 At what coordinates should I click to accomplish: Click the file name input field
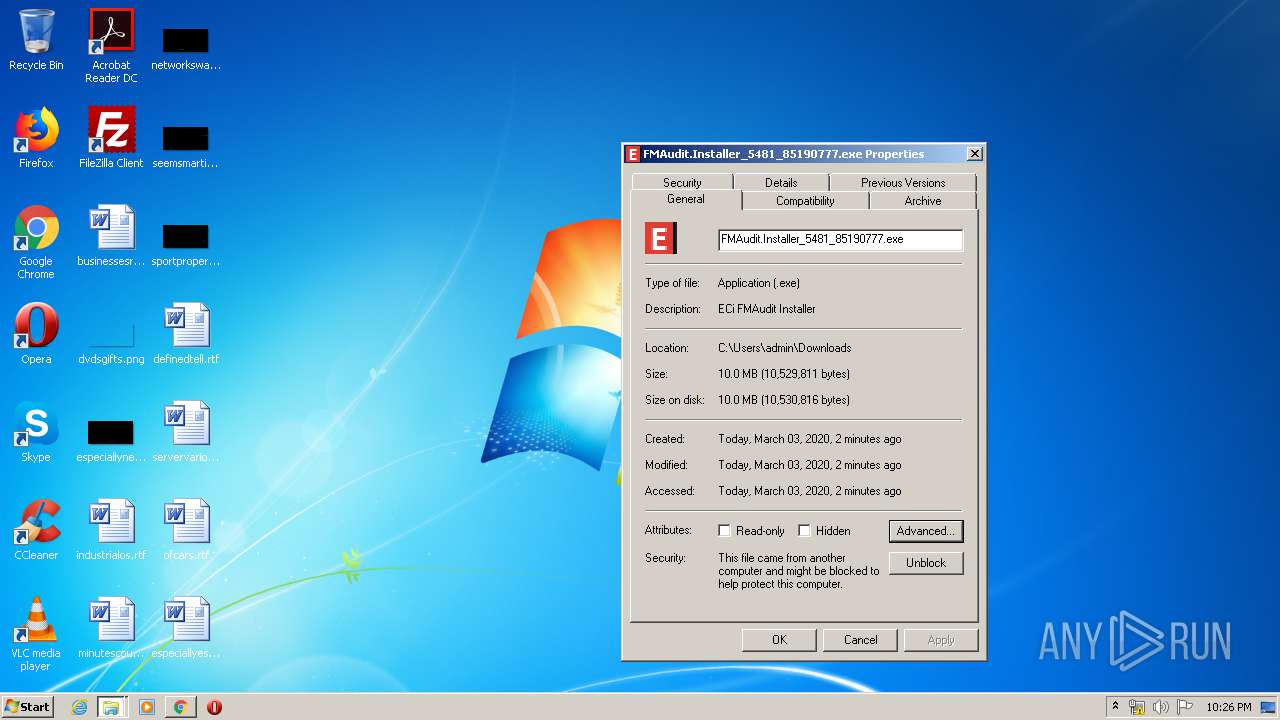tap(840, 239)
